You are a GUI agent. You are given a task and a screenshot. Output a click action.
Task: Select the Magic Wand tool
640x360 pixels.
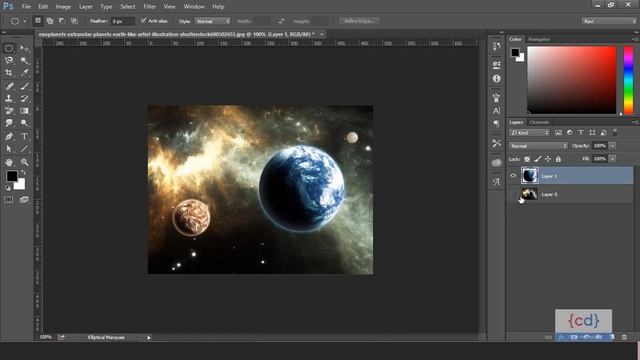24,61
